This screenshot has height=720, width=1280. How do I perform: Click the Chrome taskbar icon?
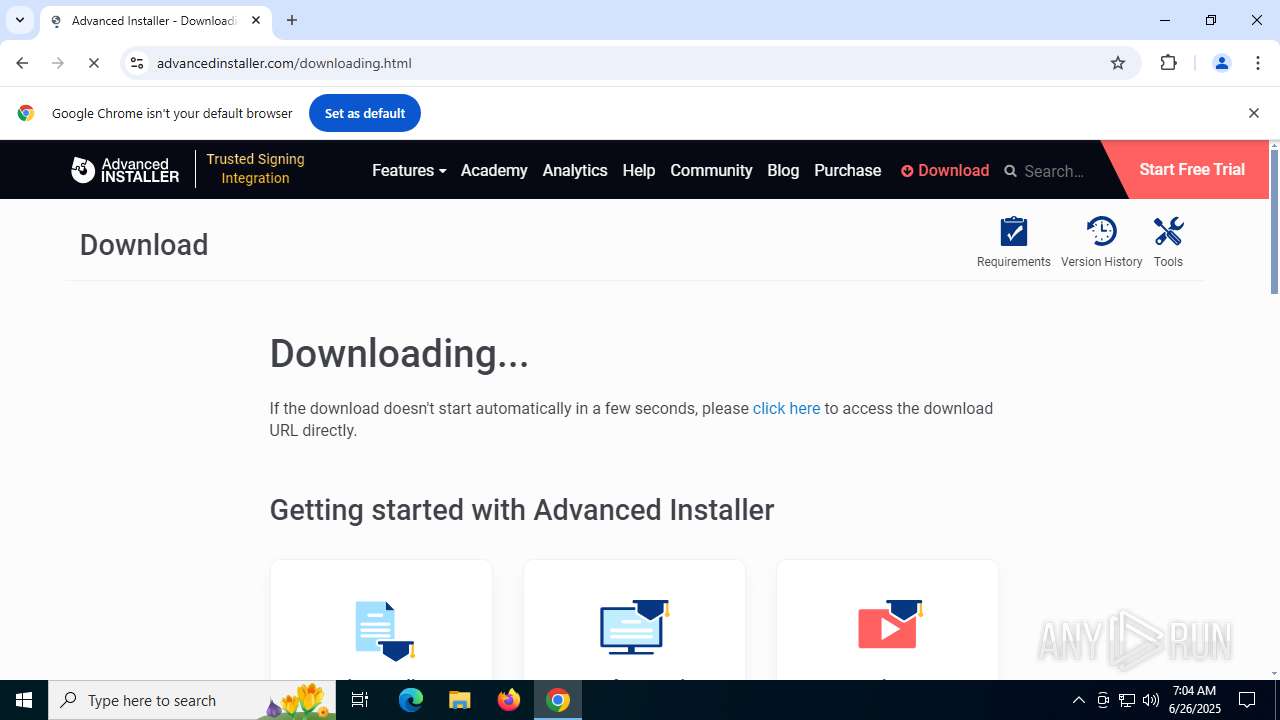click(558, 700)
